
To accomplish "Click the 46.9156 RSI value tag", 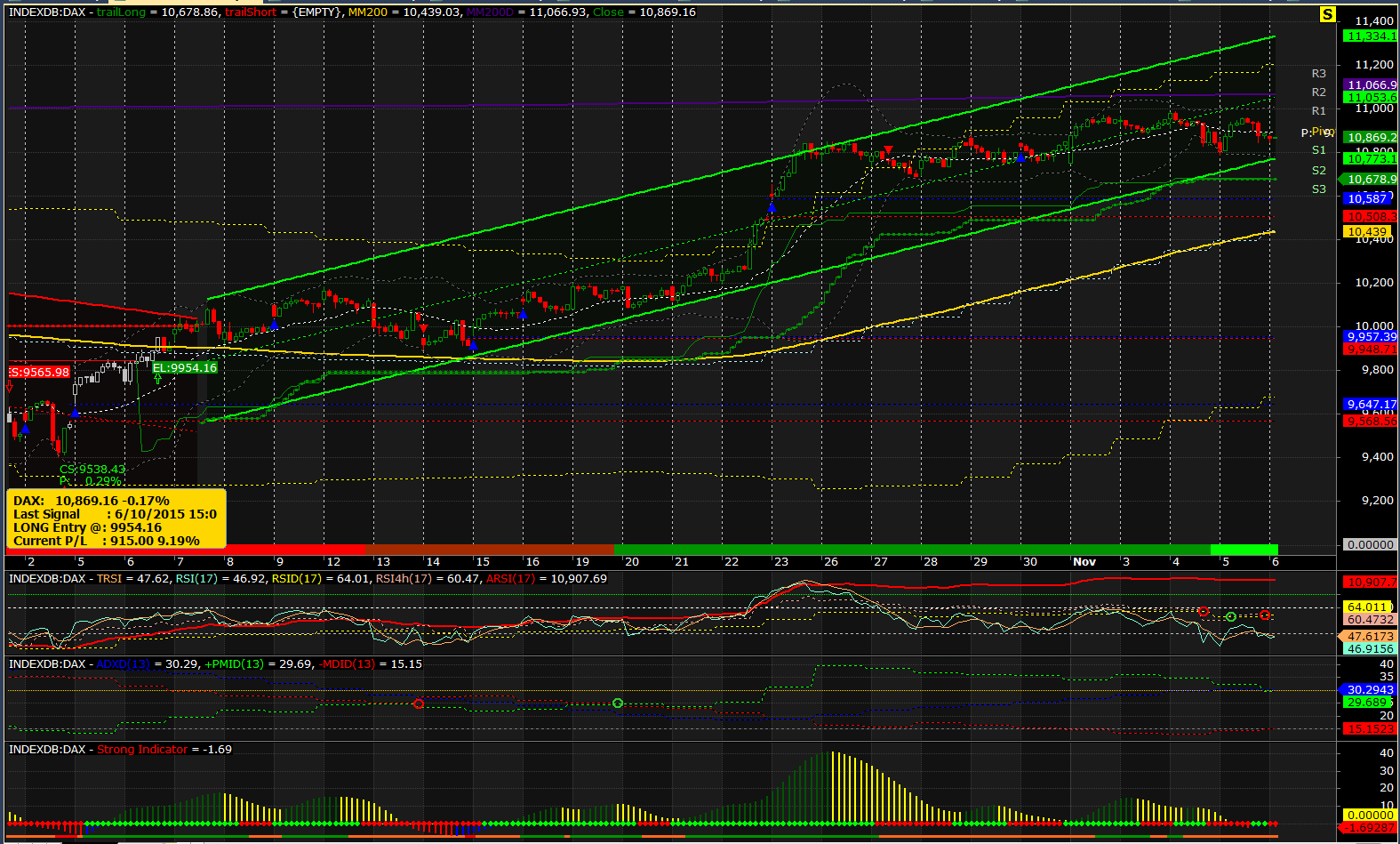I will click(1371, 649).
